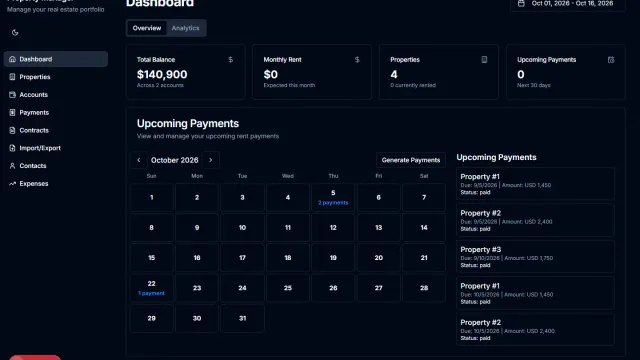
Task: Select October 18 in the calendar
Action: tap(288, 258)
